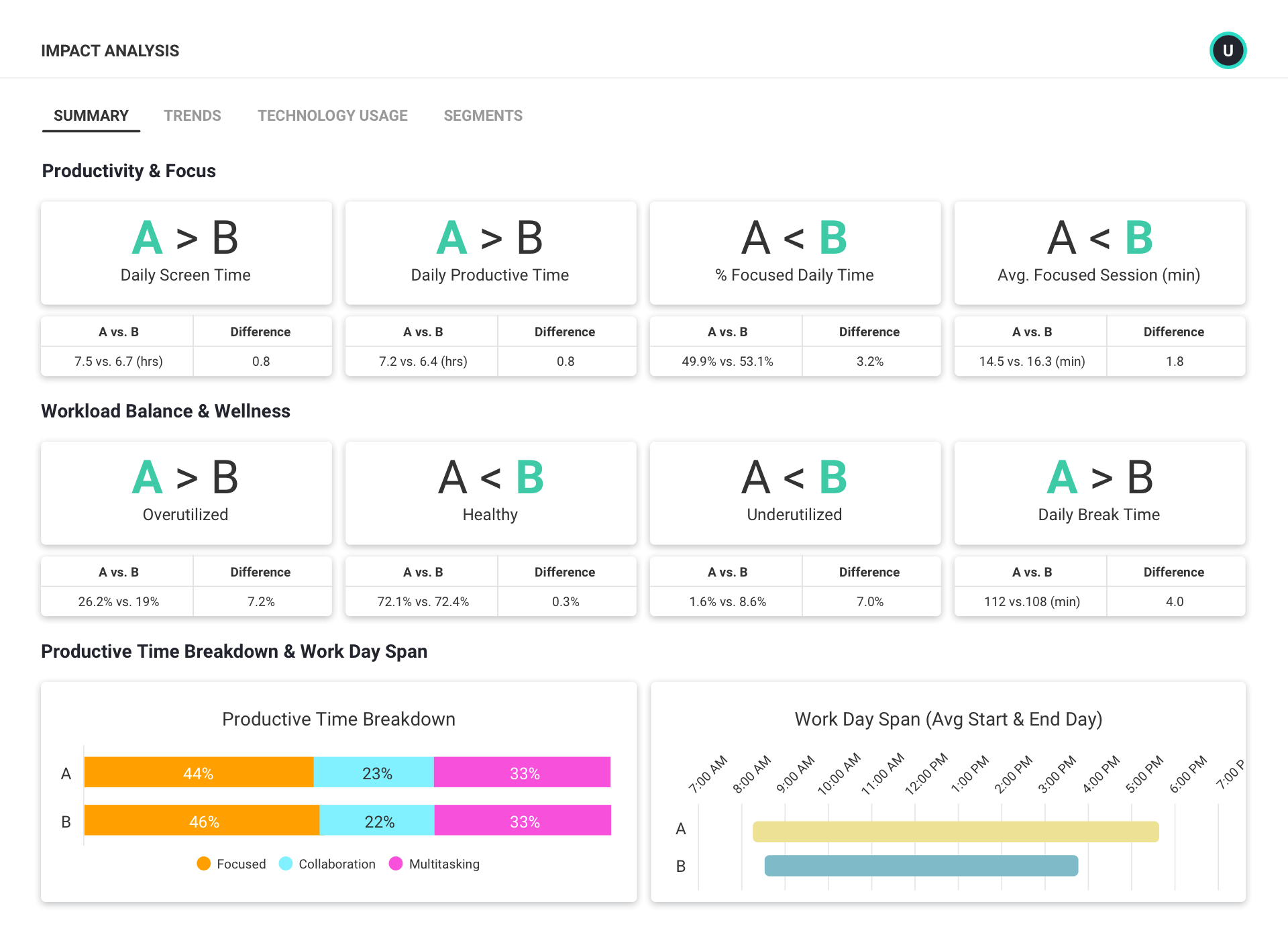Screen dimensions: 1288x943
Task: Open the Daily Break Time card
Action: (1099, 493)
